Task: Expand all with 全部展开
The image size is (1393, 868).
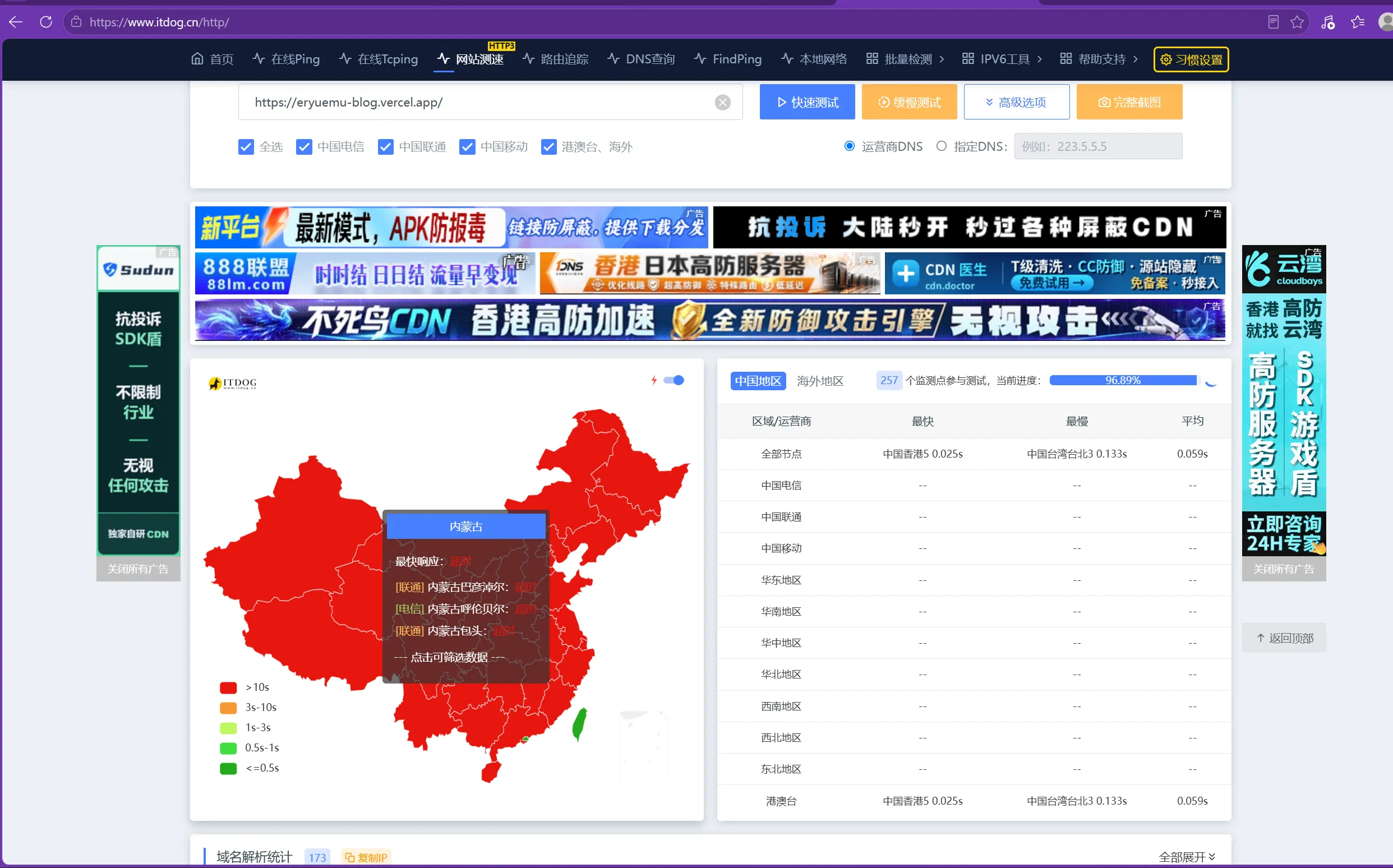Action: [x=1187, y=857]
